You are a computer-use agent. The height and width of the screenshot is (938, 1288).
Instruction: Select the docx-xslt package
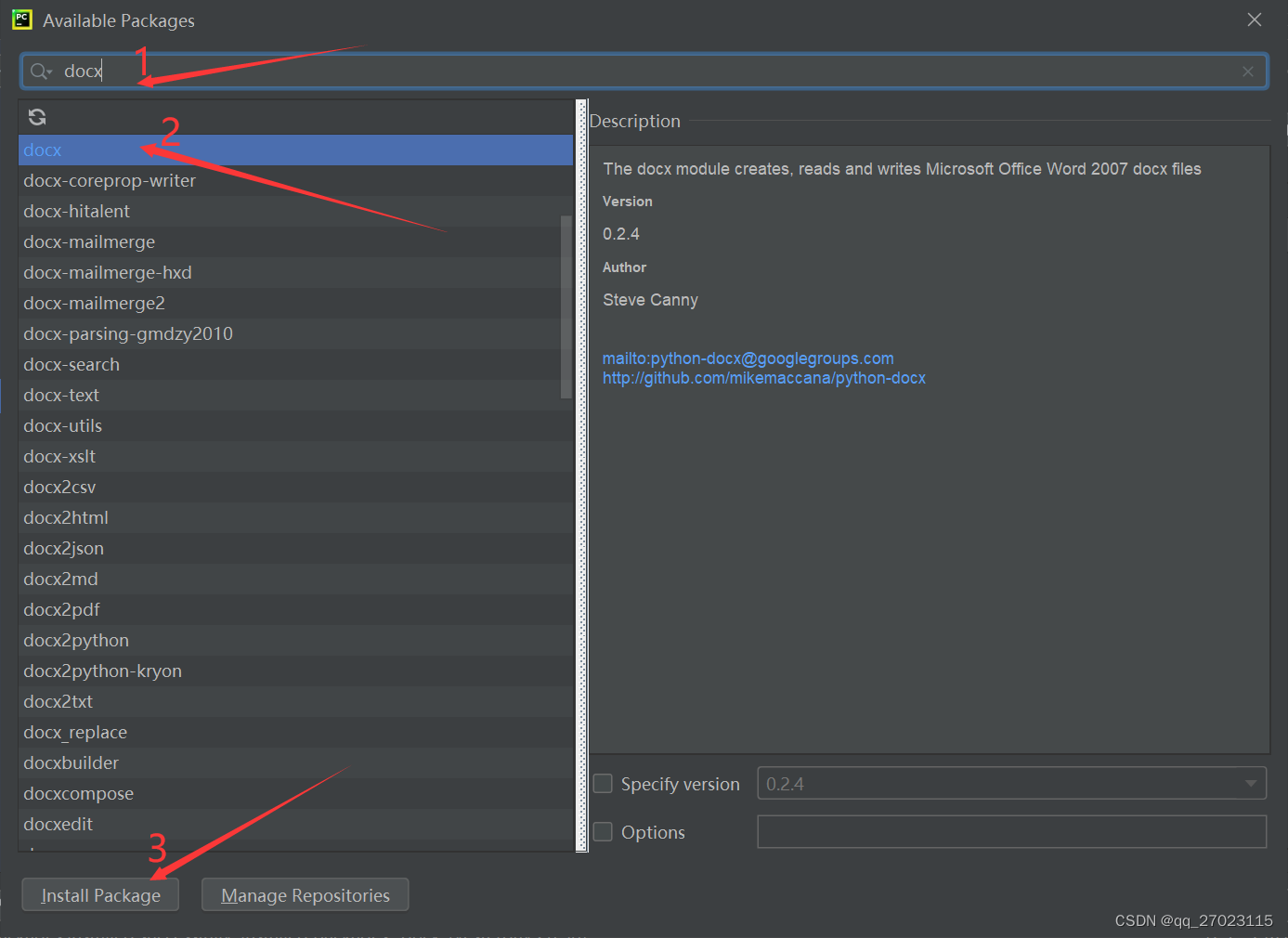(296, 457)
